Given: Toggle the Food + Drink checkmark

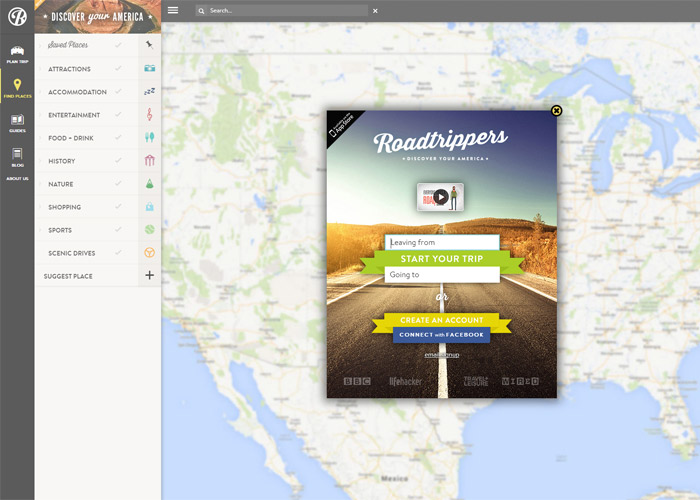Looking at the screenshot, I should click(x=118, y=138).
